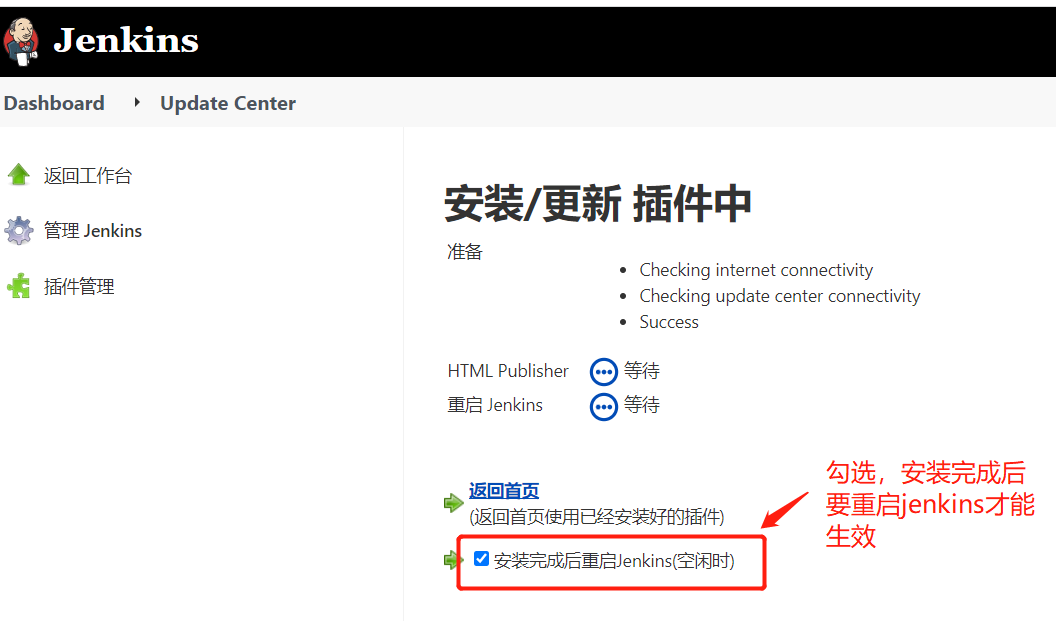Open 管理 Jenkins from the sidebar
The width and height of the screenshot is (1056, 621).
(93, 230)
